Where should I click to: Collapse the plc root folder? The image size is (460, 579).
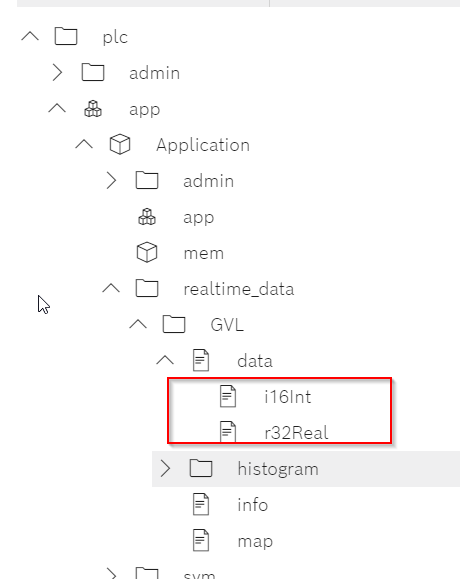click(x=30, y=36)
